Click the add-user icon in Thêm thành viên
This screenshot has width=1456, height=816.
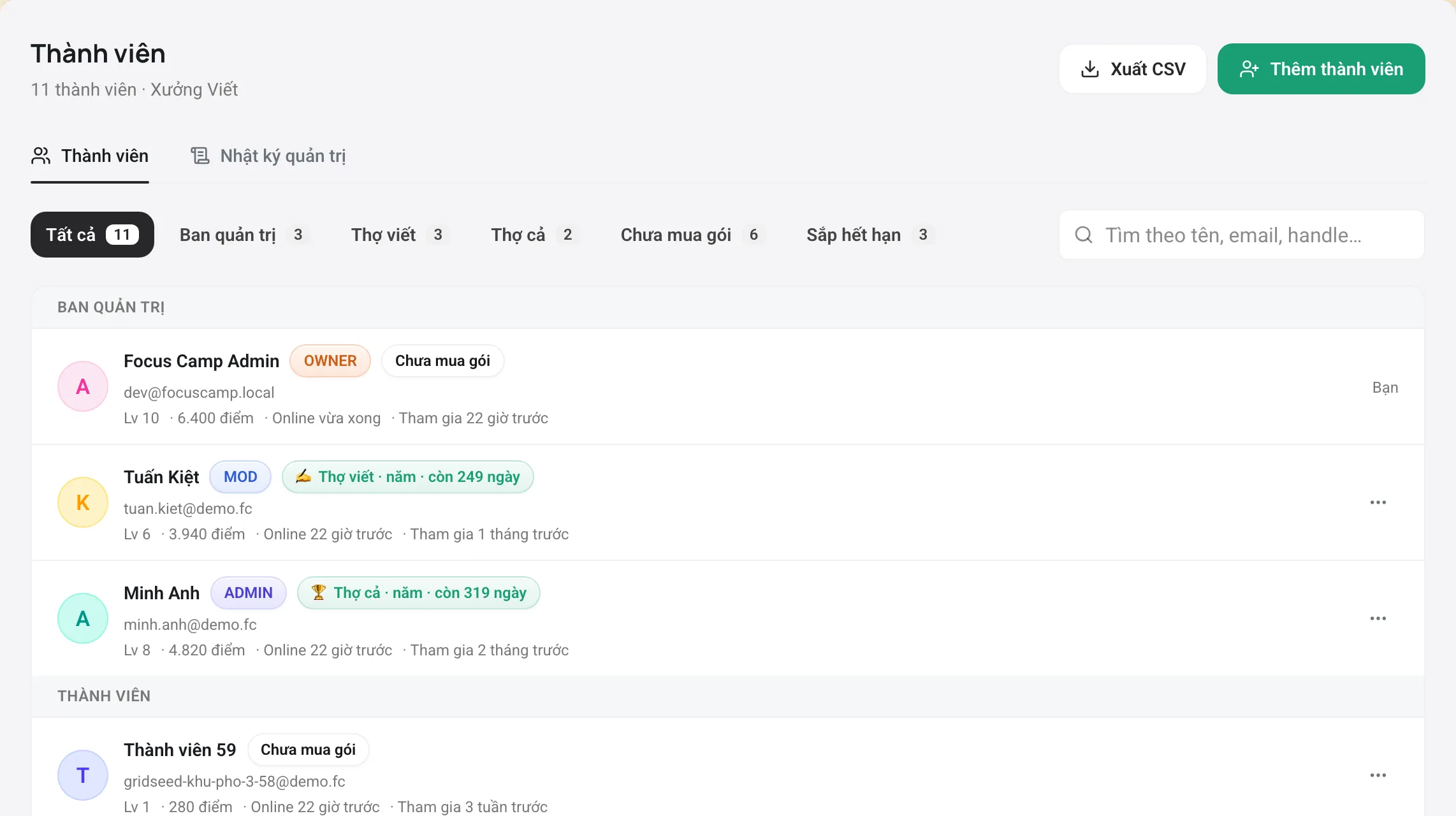pos(1249,69)
